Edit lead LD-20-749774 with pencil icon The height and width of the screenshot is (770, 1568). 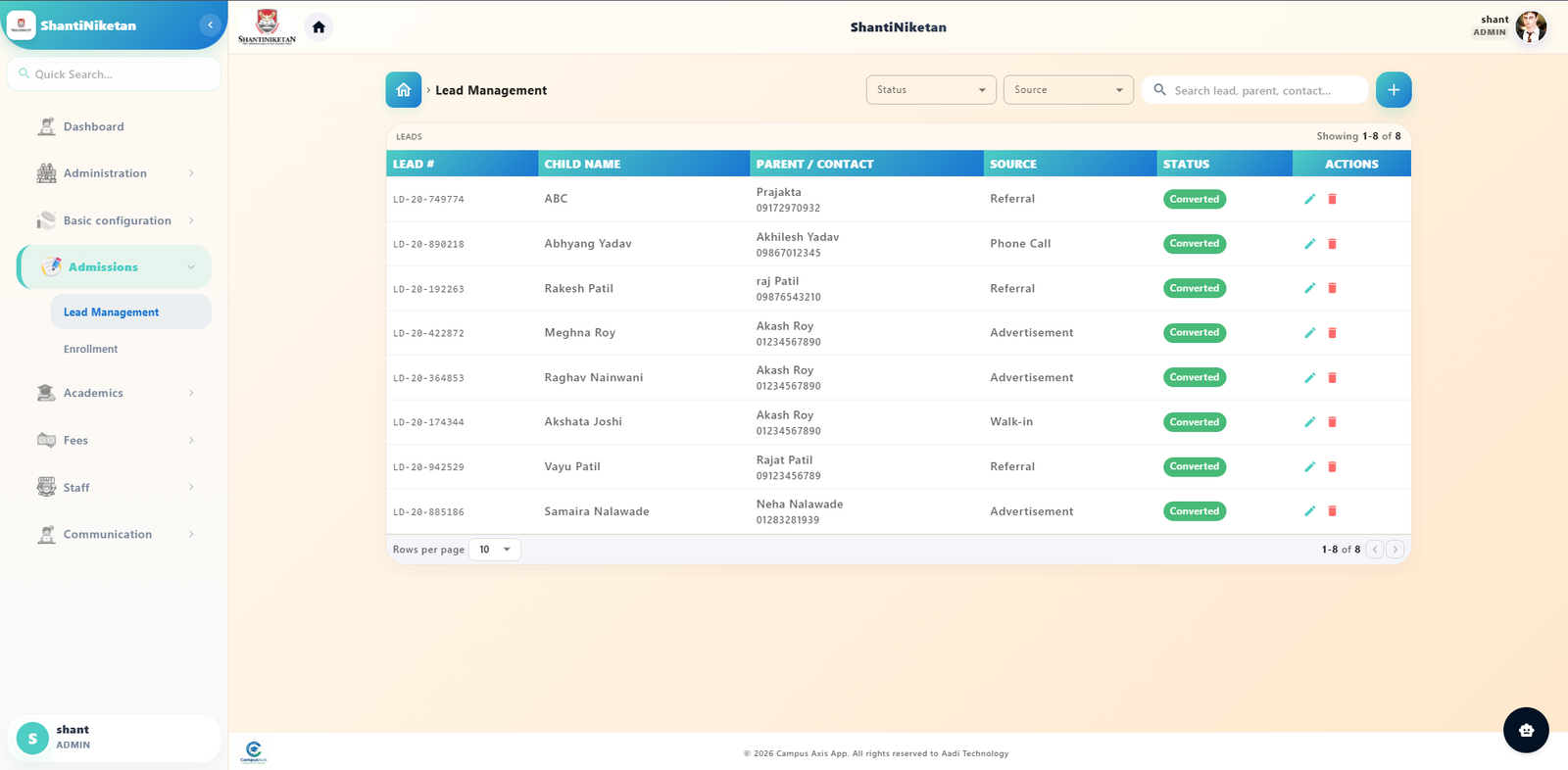1309,199
